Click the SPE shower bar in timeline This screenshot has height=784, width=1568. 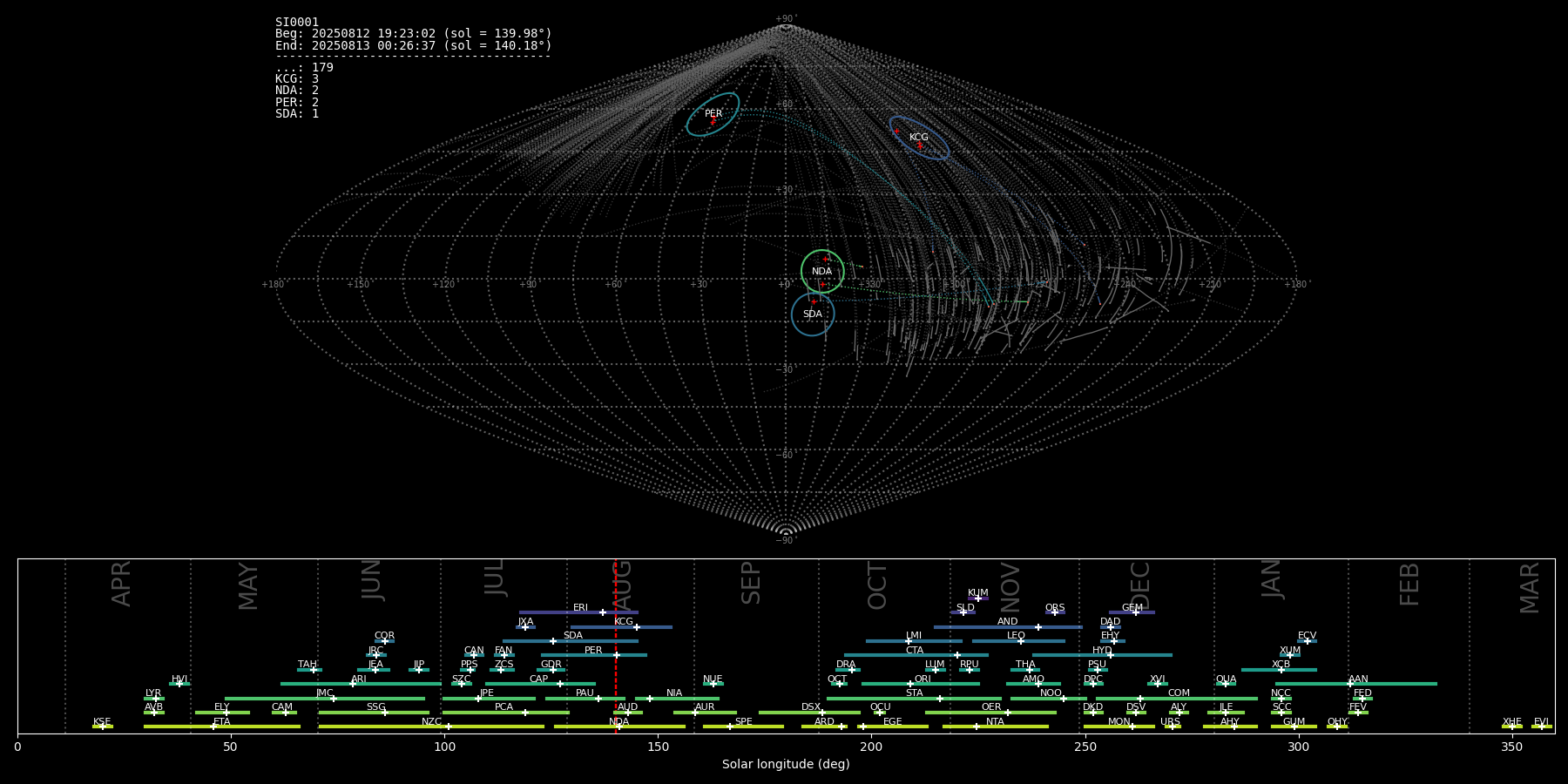click(x=743, y=727)
